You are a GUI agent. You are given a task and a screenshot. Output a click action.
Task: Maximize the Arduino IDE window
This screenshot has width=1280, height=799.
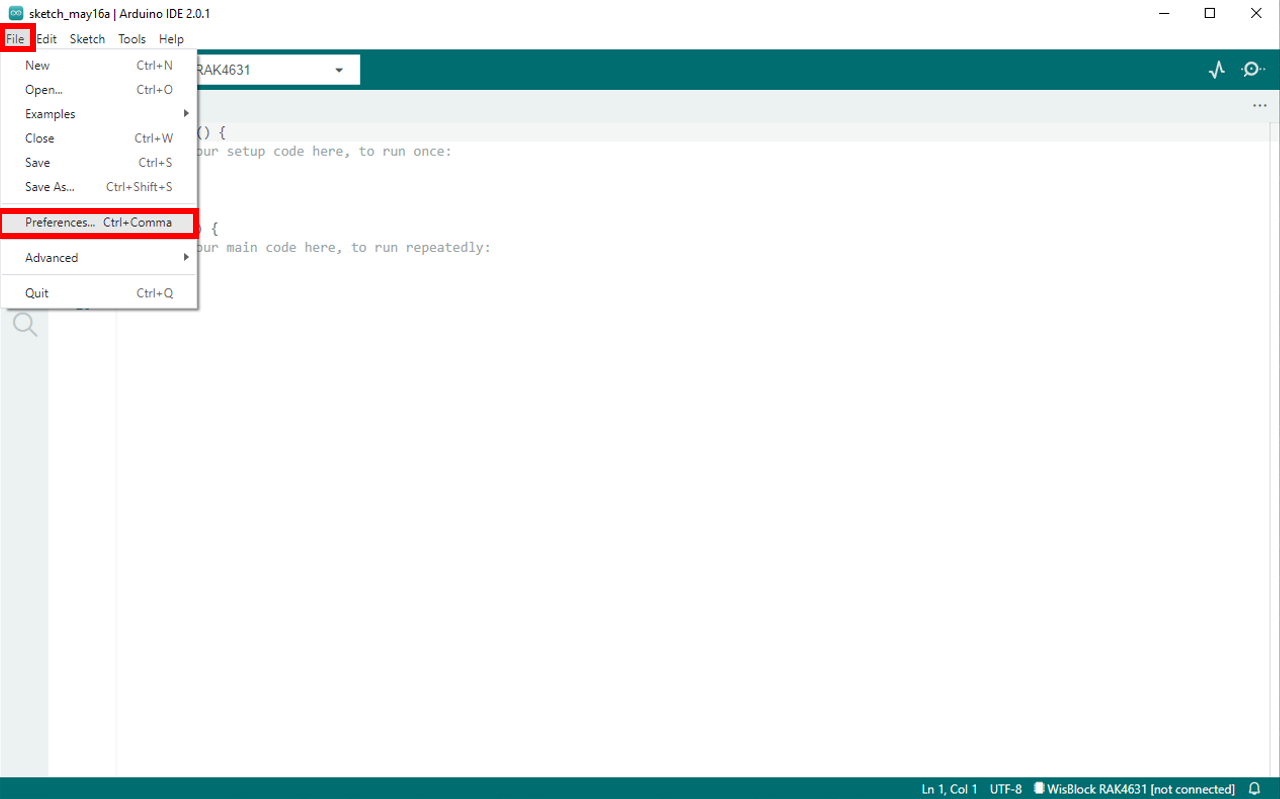coord(1210,13)
